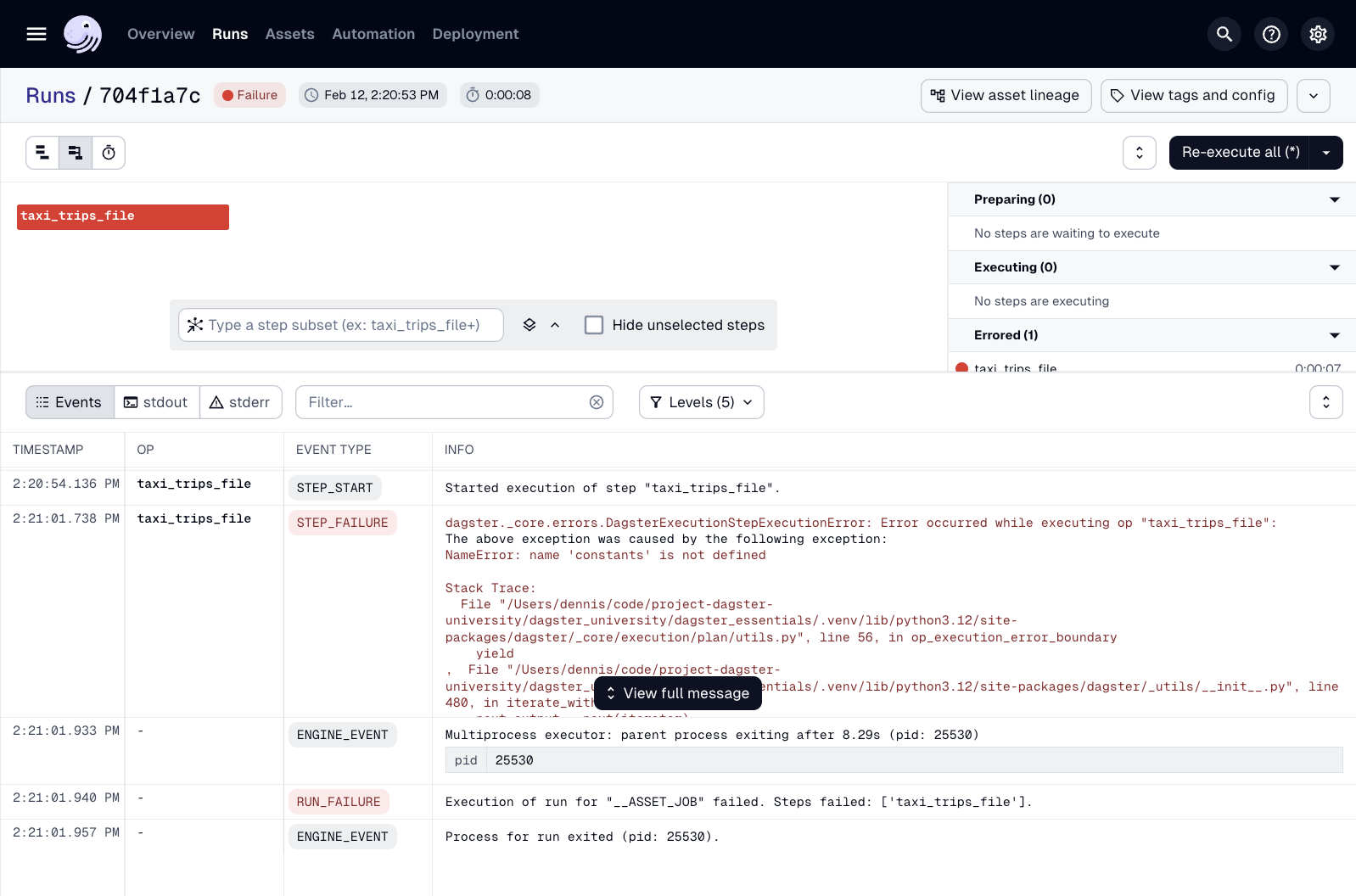Check Hide unselected steps checkbox
1356x896 pixels.
tap(594, 325)
